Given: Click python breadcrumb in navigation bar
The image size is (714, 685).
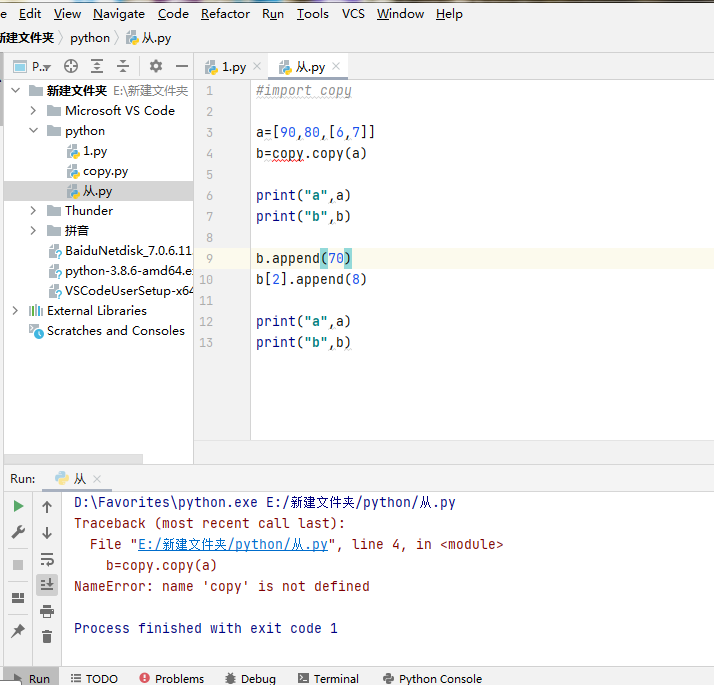Looking at the screenshot, I should tap(90, 38).
